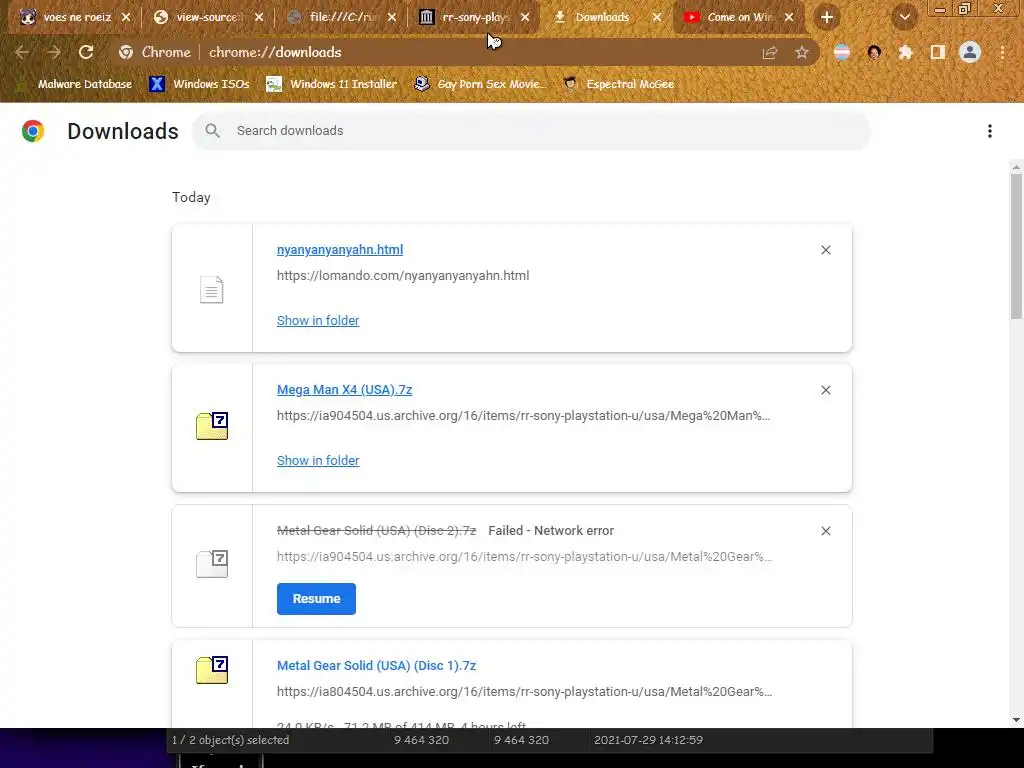This screenshot has height=768, width=1024.
Task: Focus the Search downloads field
Action: coord(532,131)
